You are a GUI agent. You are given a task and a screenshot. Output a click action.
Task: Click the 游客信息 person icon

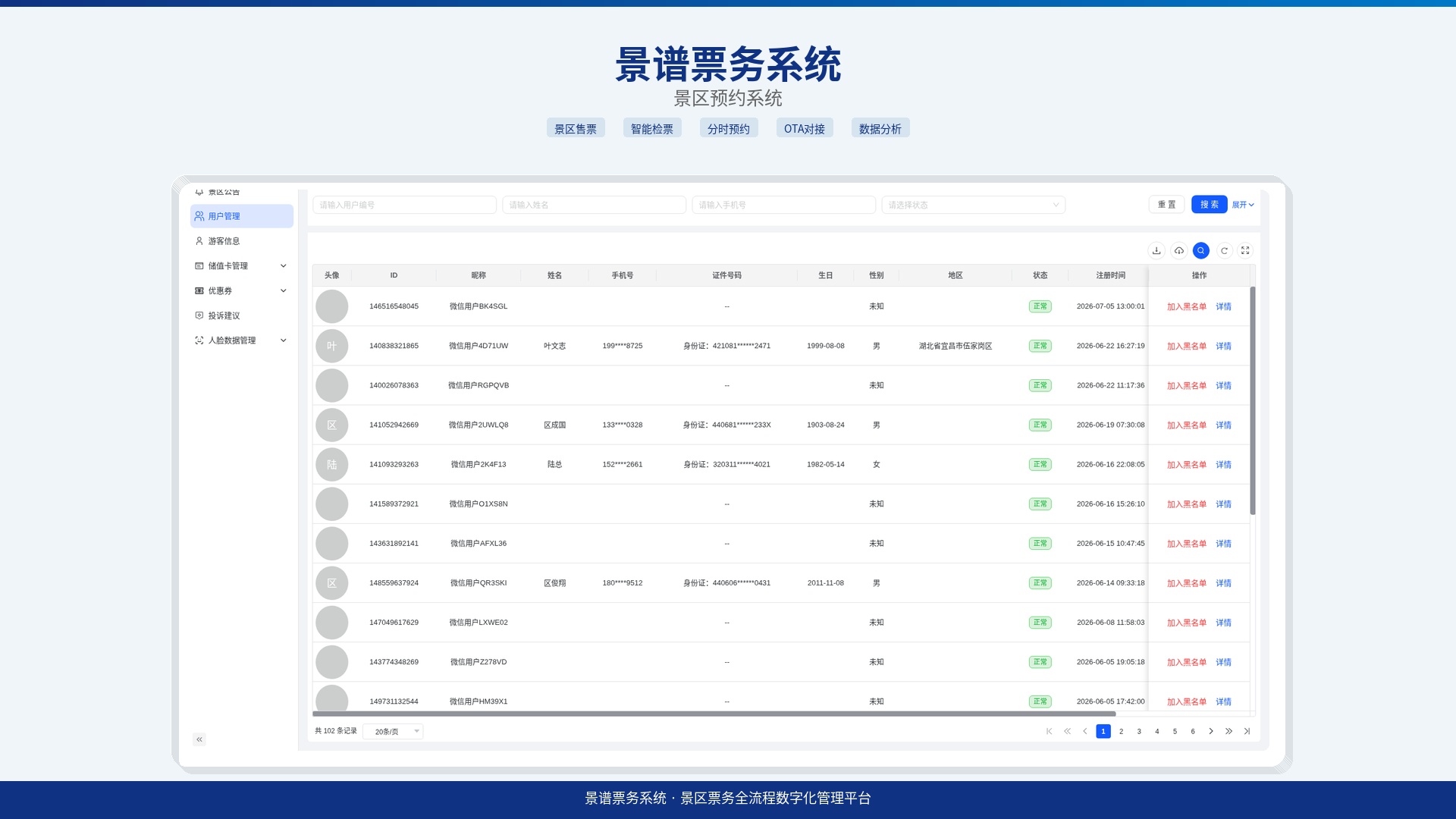click(x=199, y=241)
